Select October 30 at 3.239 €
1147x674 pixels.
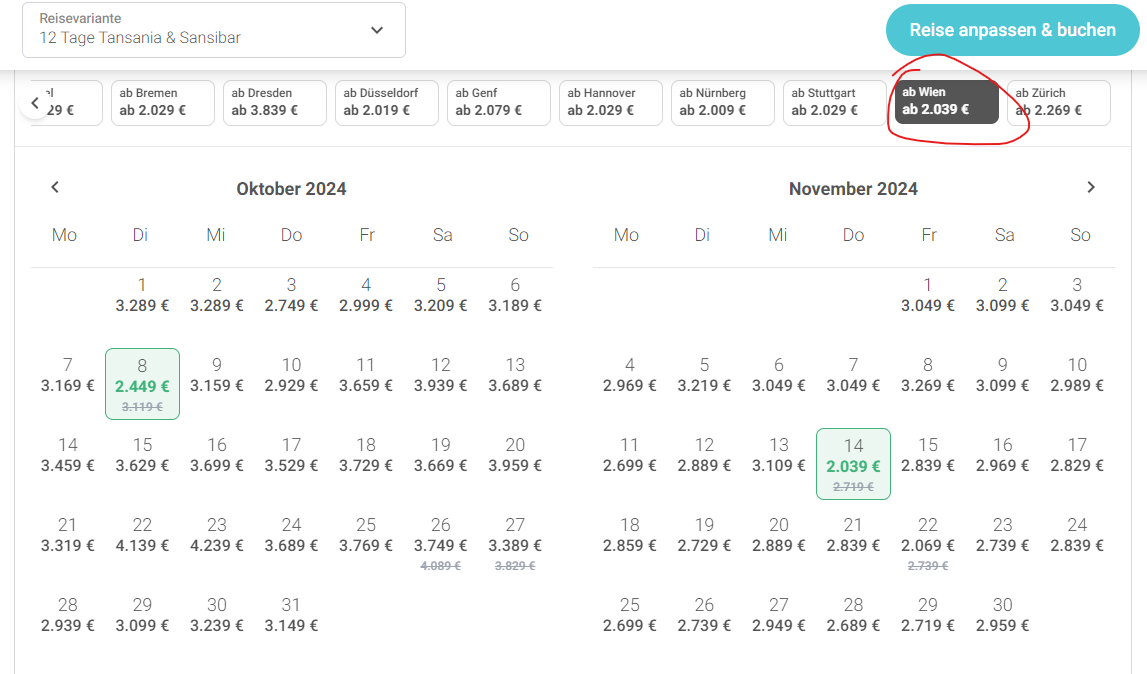(217, 615)
